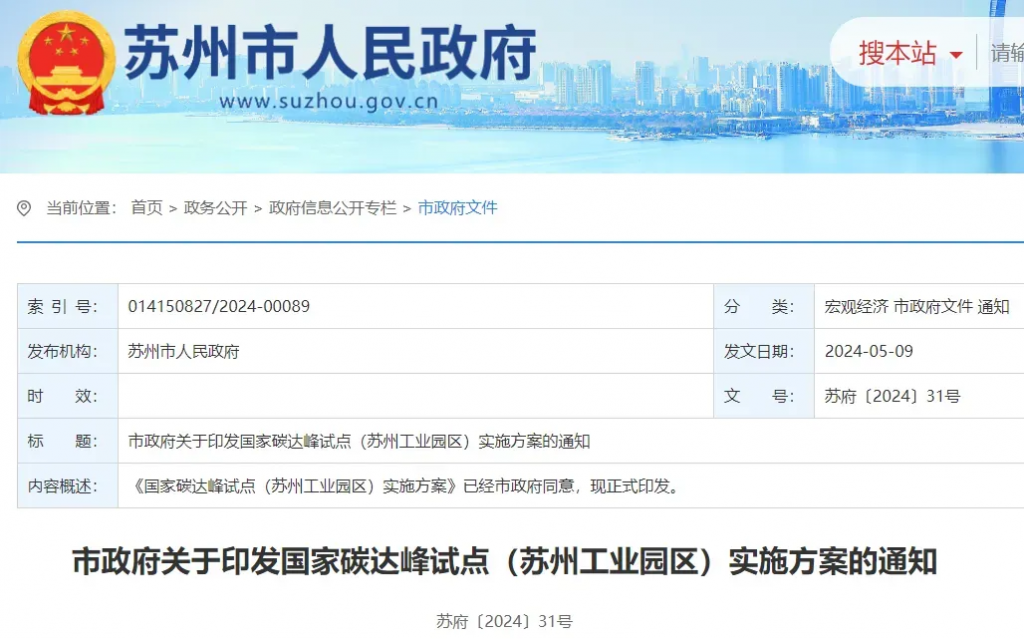Click the 宏观经济 市政府文件 通知 classification
Viewport: 1024px width, 639px height.
tap(916, 306)
